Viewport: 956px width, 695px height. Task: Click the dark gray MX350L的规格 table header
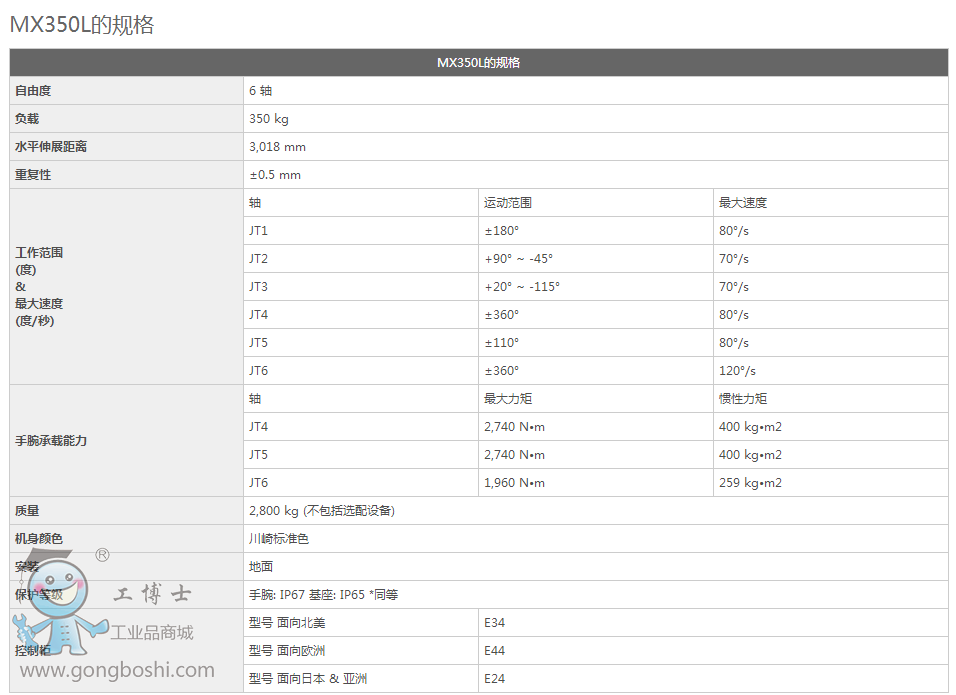point(478,62)
